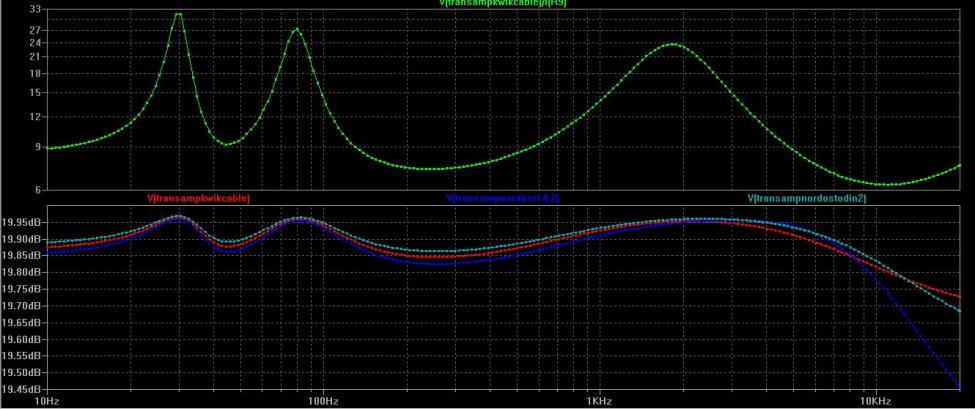This screenshot has width=975, height=409.
Task: Click the 19.50dB axis label
Action: (x=22, y=373)
